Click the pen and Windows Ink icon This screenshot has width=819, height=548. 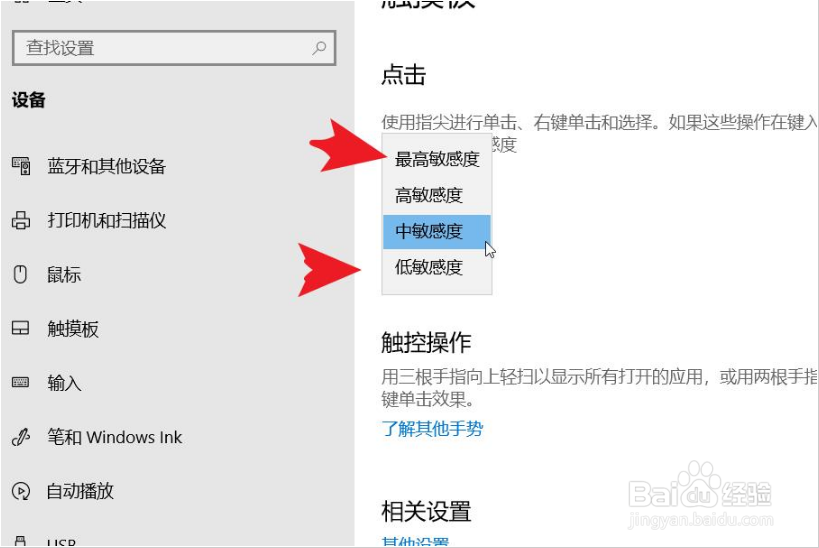point(20,437)
